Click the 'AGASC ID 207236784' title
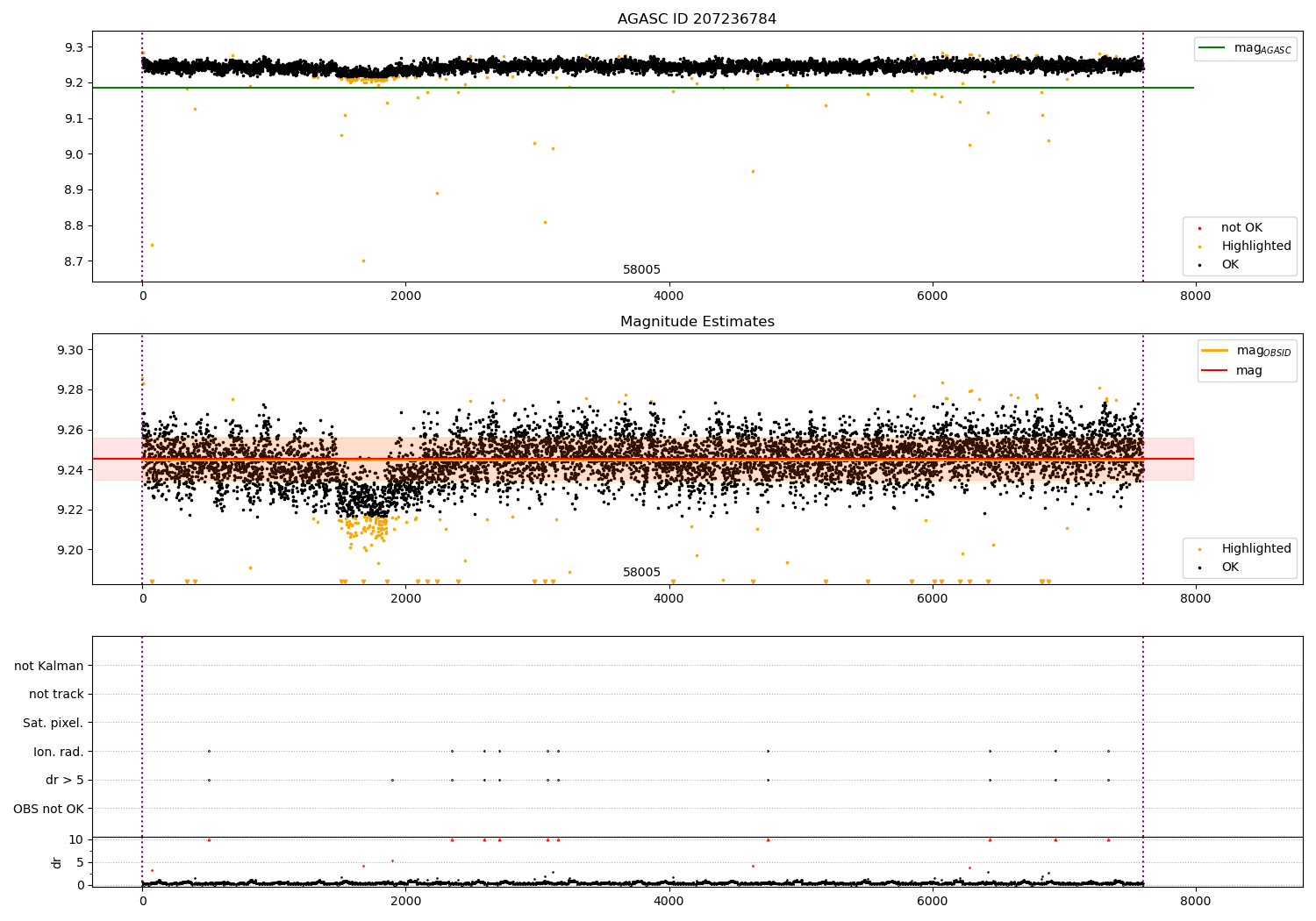Image resolution: width=1316 pixels, height=921 pixels. [697, 19]
